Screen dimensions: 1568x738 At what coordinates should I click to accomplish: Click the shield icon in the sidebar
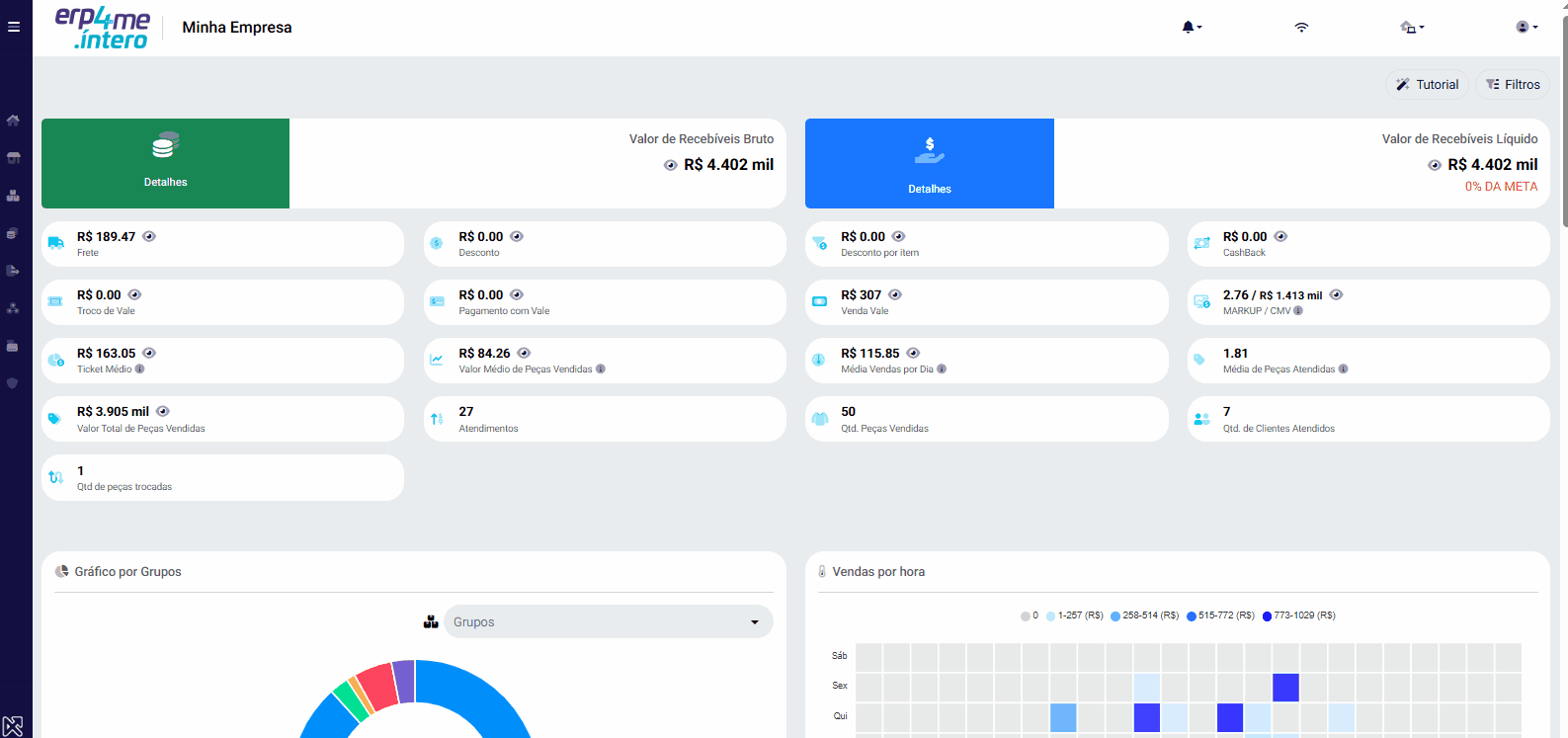click(x=13, y=383)
